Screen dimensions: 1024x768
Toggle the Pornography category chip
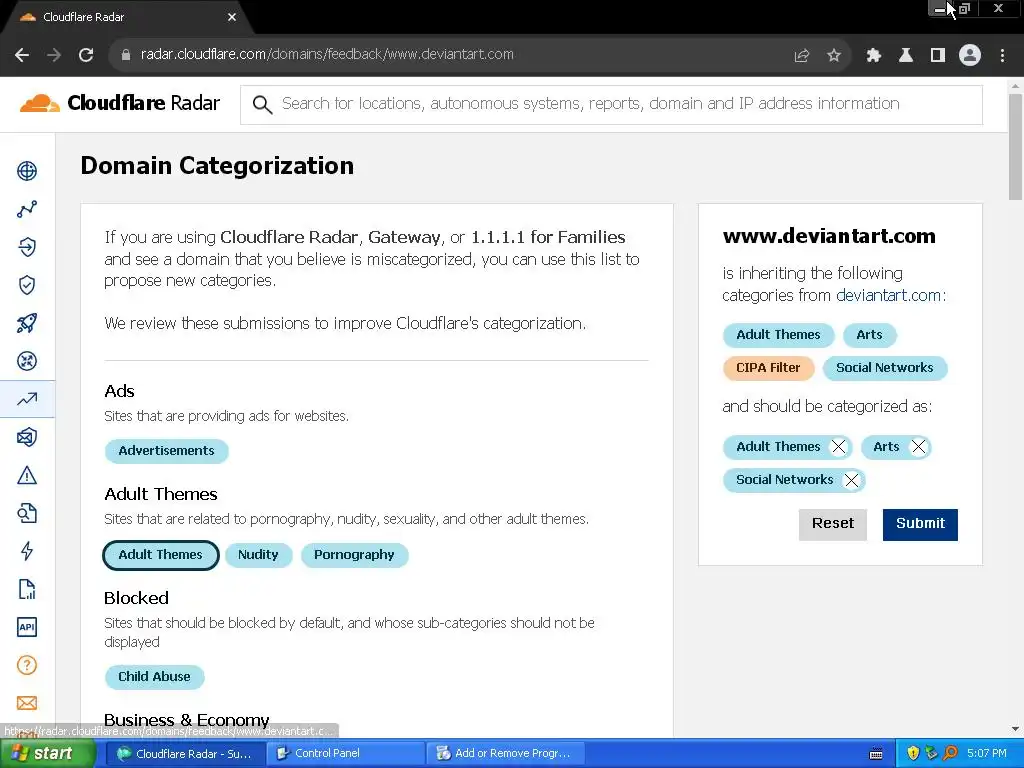pos(354,554)
